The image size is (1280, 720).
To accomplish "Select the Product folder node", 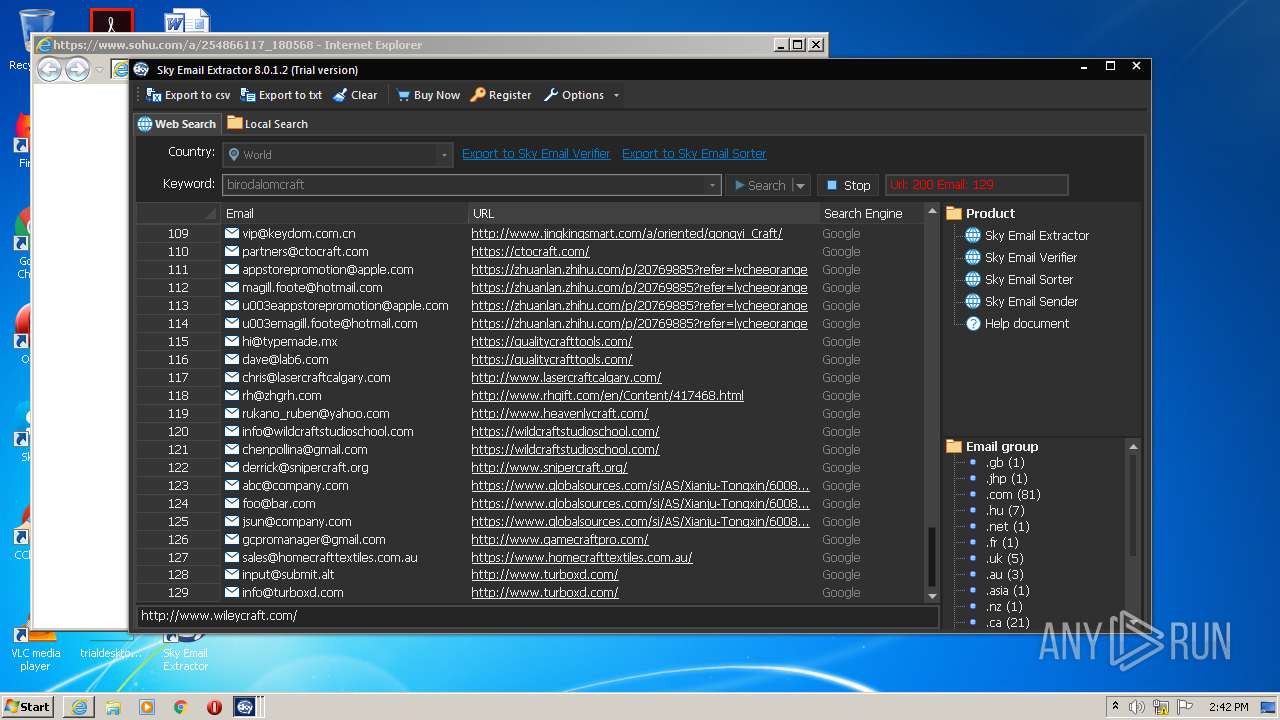I will [980, 213].
